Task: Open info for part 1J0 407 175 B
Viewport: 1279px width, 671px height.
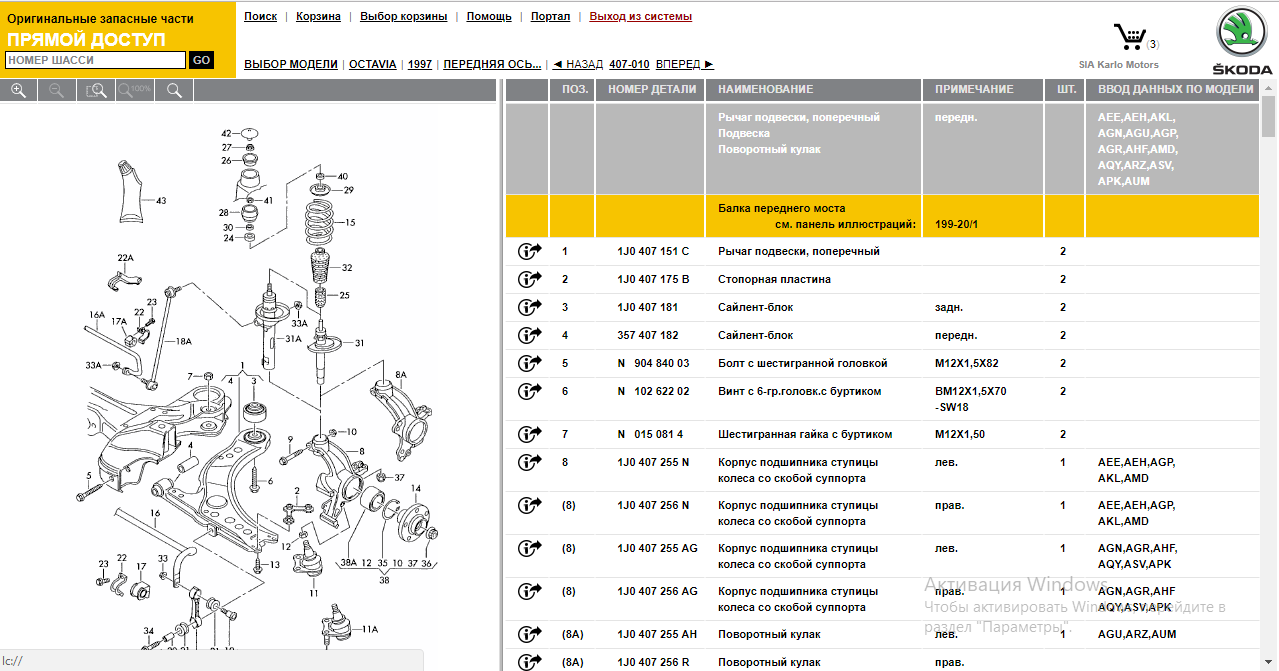Action: coord(529,279)
